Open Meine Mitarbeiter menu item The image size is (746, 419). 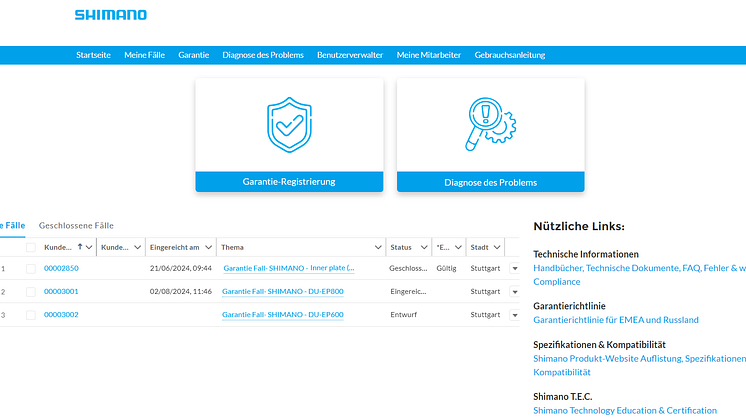click(x=429, y=55)
